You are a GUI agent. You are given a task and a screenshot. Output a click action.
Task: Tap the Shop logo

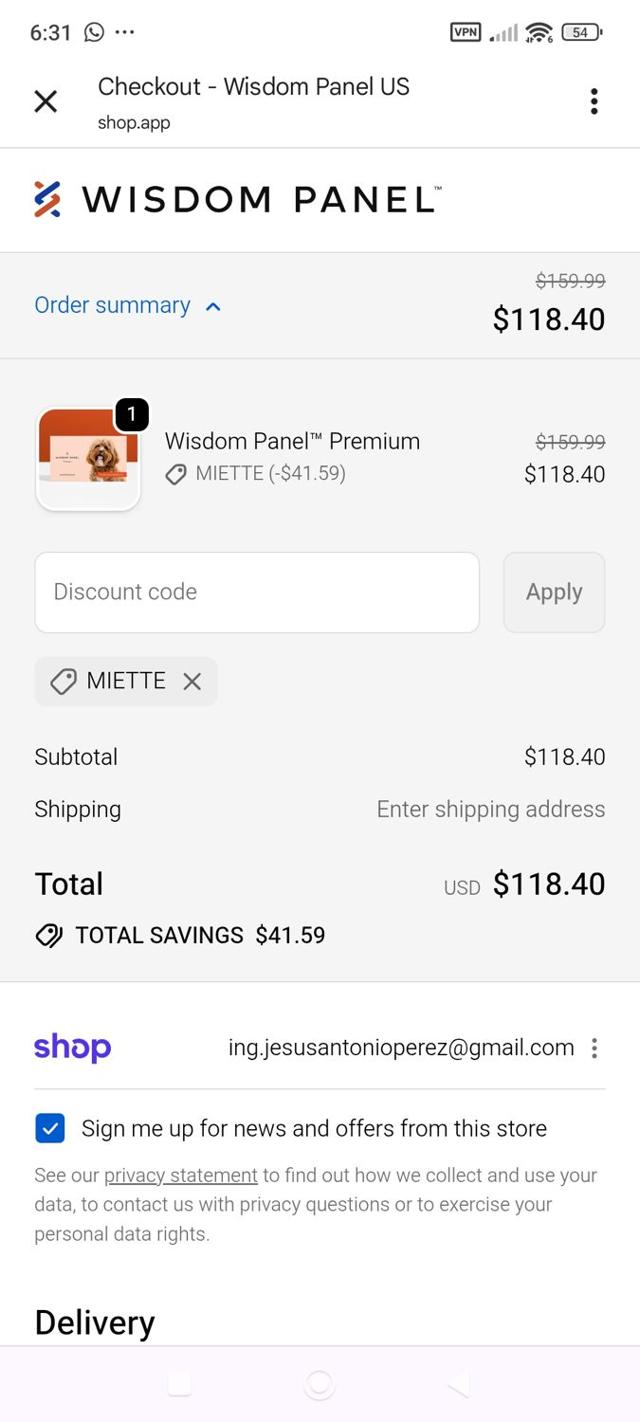point(72,1047)
